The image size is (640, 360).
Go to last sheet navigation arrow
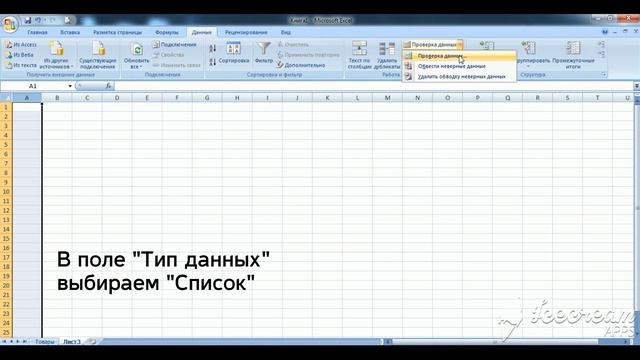(24, 341)
